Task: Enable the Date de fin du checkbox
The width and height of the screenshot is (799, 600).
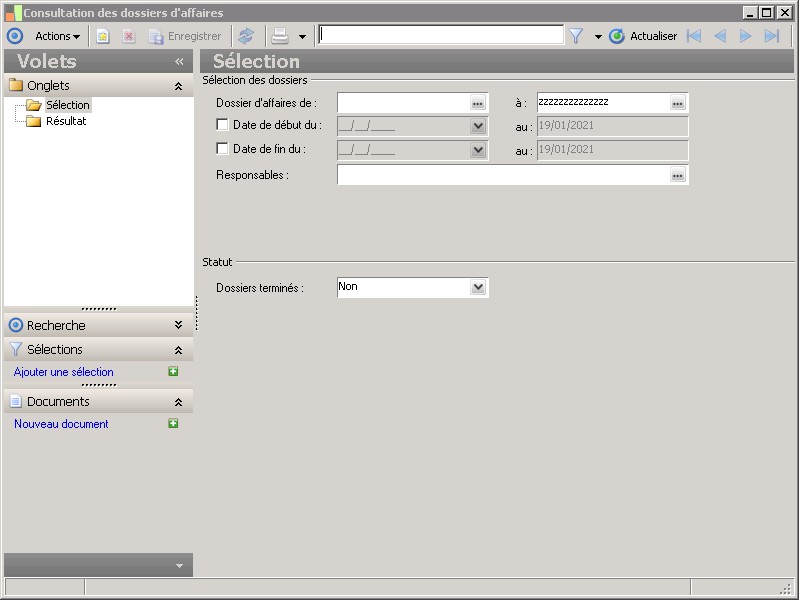Action: (x=222, y=148)
